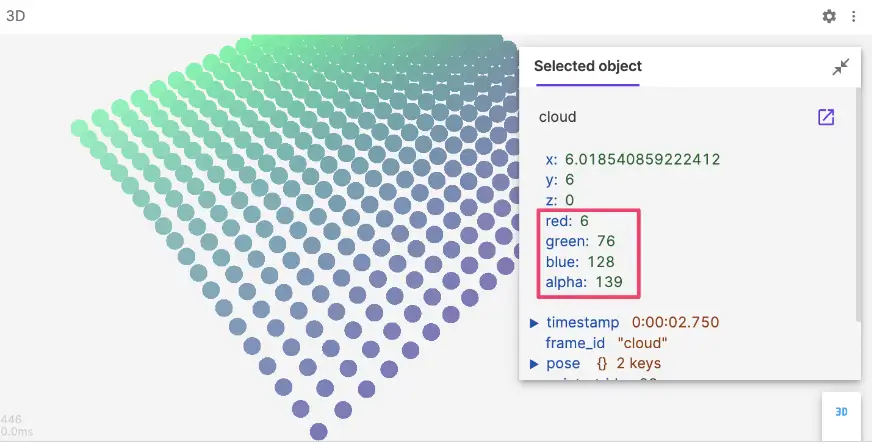Click the 3D panel title
The width and height of the screenshot is (872, 444).
[15, 15]
